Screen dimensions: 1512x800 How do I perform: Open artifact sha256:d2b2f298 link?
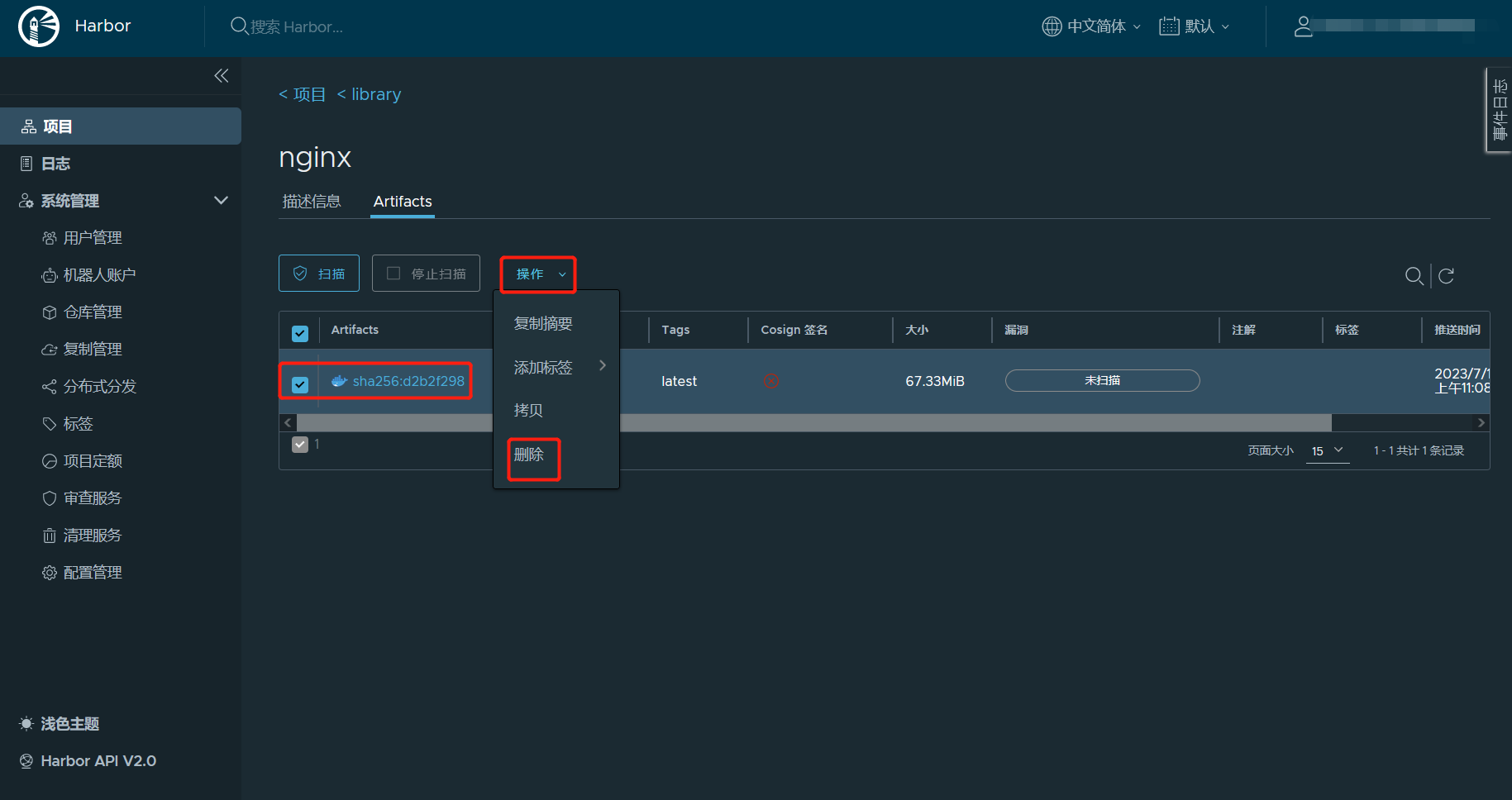pos(408,381)
